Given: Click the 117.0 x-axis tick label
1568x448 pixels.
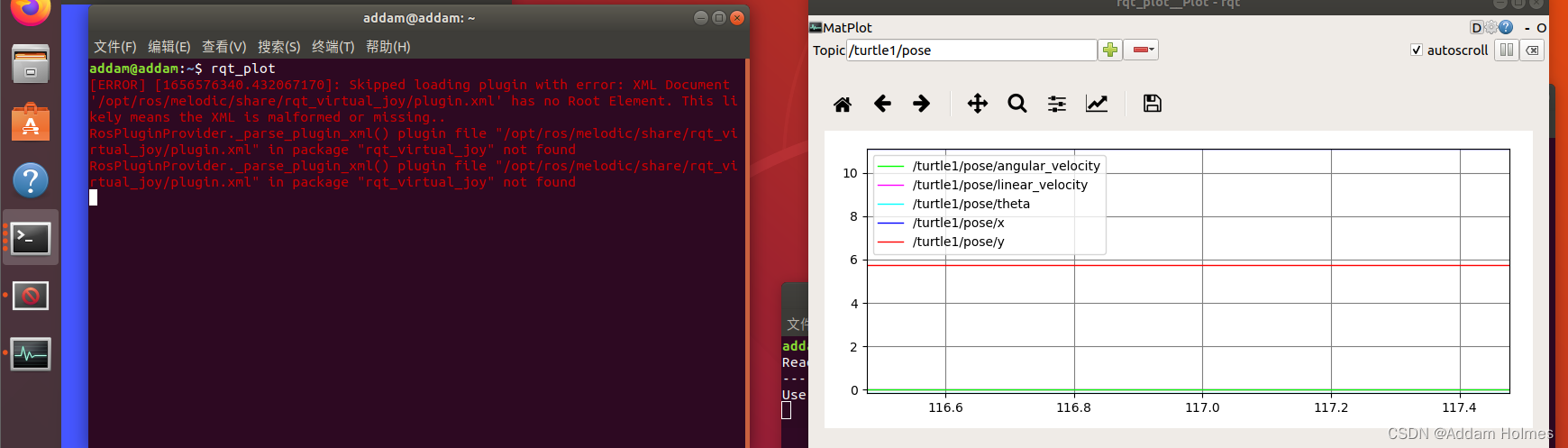Looking at the screenshot, I should (1202, 407).
